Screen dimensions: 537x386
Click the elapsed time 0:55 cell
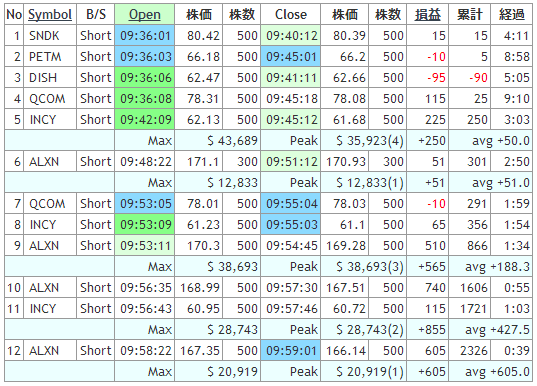(x=511, y=288)
